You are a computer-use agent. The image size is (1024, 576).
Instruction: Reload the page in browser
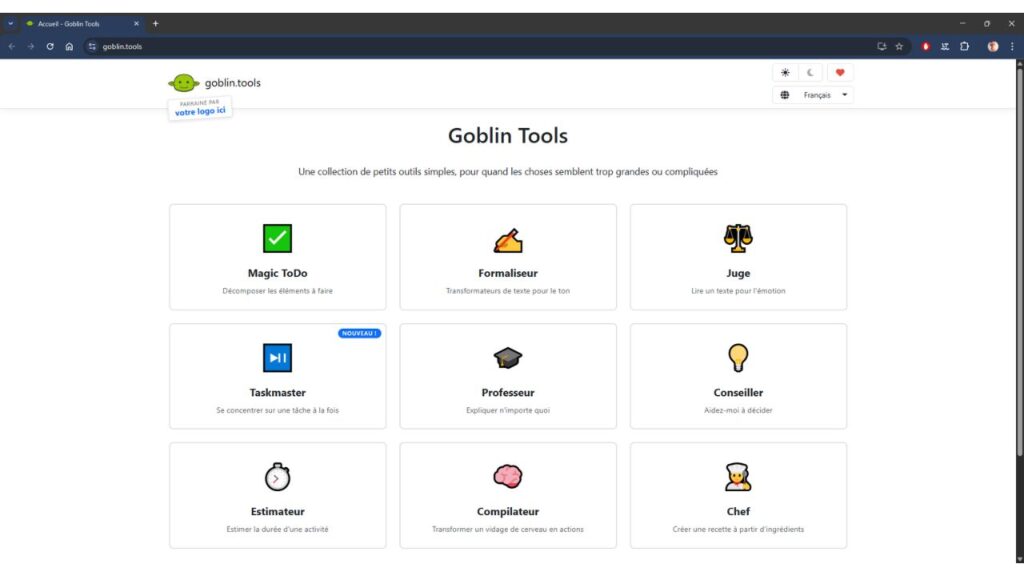(x=50, y=46)
